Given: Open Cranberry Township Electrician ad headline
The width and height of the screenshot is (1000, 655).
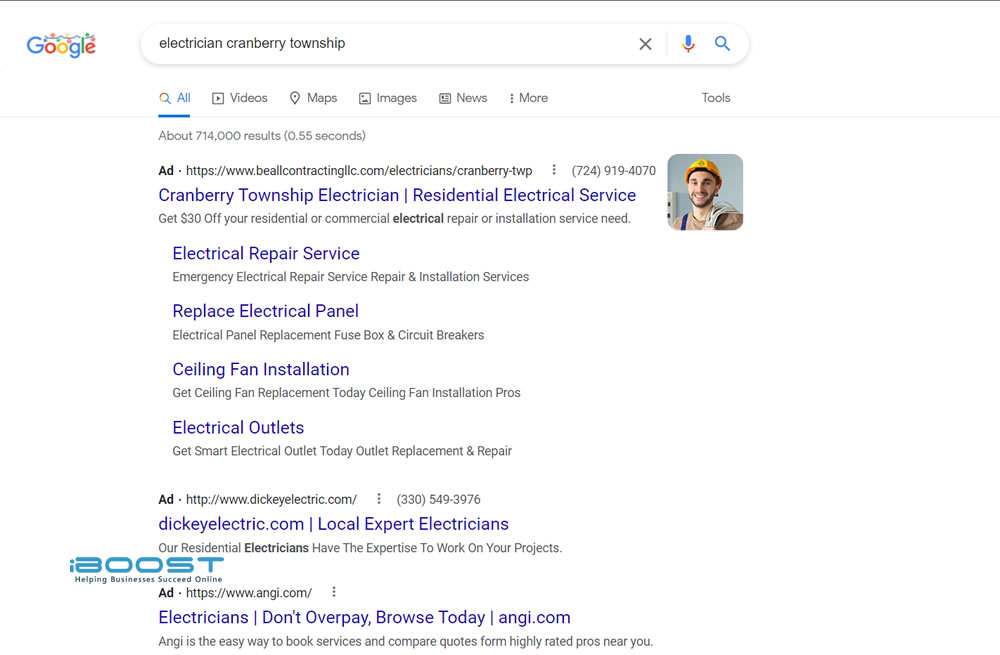Looking at the screenshot, I should pos(397,195).
